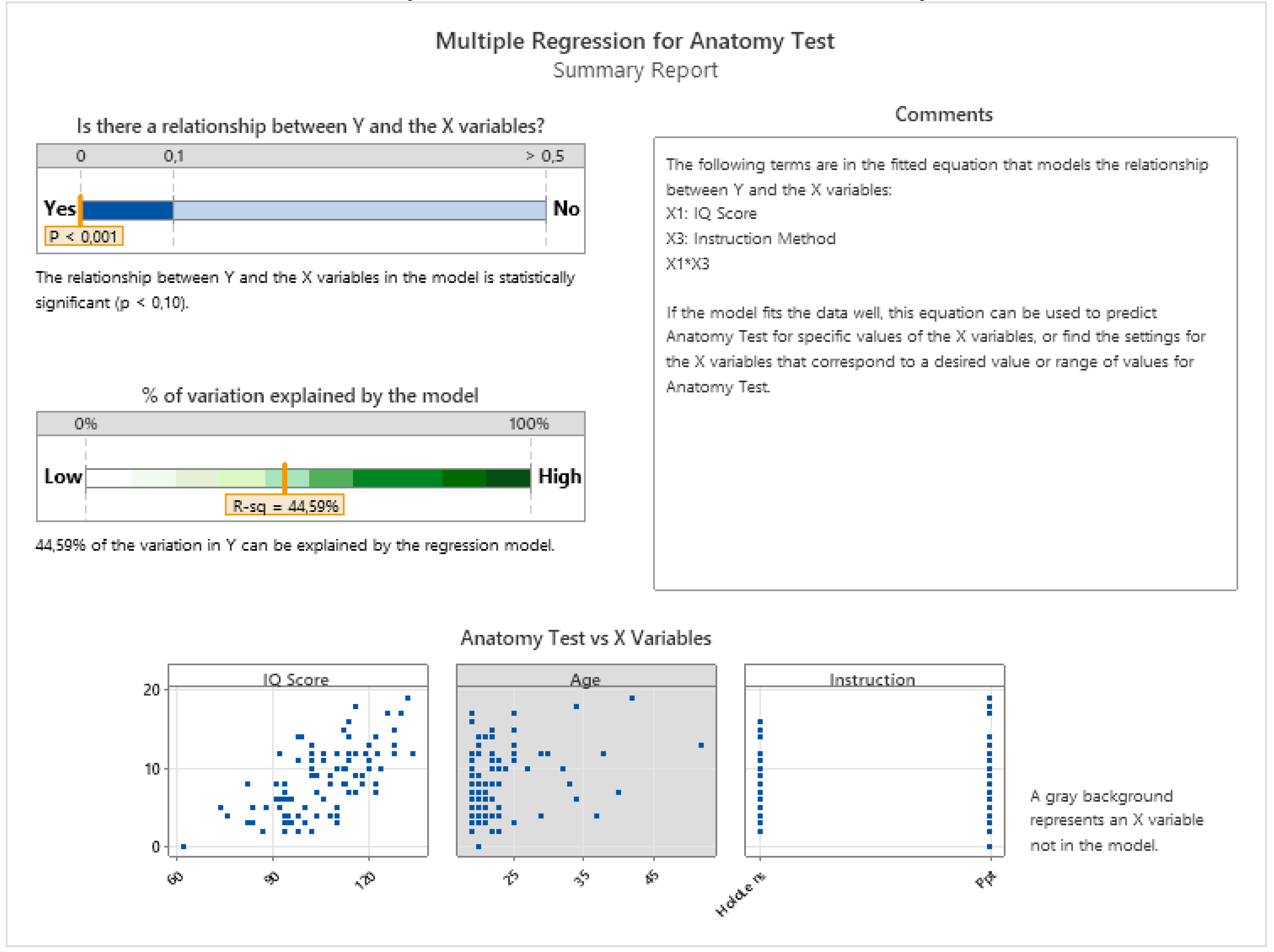The image size is (1274, 952).
Task: Click the gray background legend note
Action: point(1116,820)
